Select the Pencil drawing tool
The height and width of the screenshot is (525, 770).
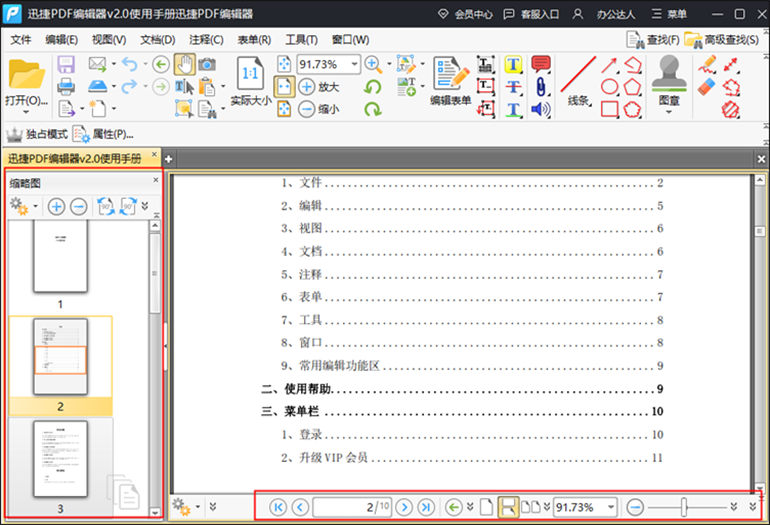707,64
